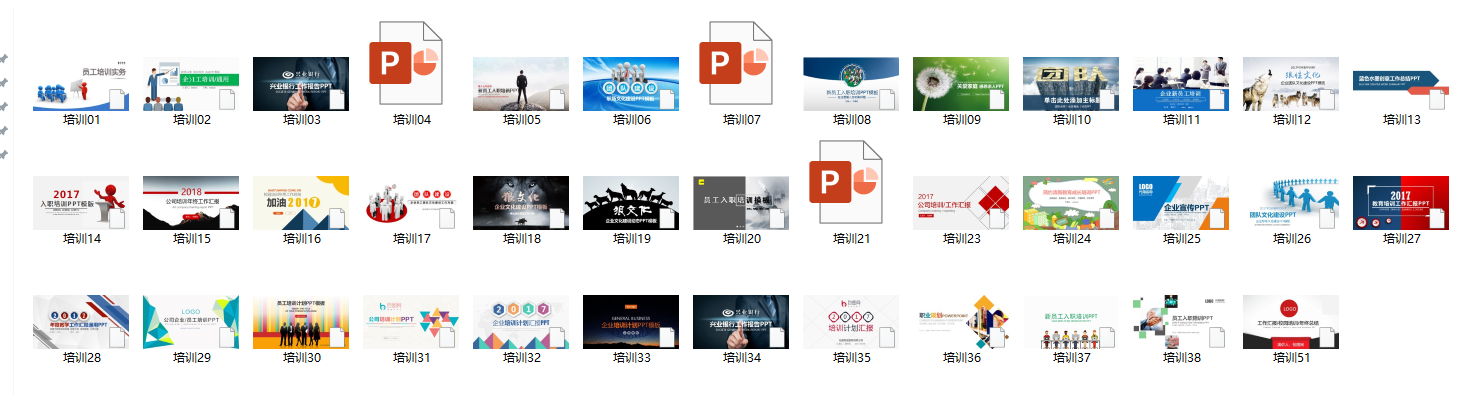Click the 培训23 company training report thumbnail
The width and height of the screenshot is (1466, 396).
961,203
